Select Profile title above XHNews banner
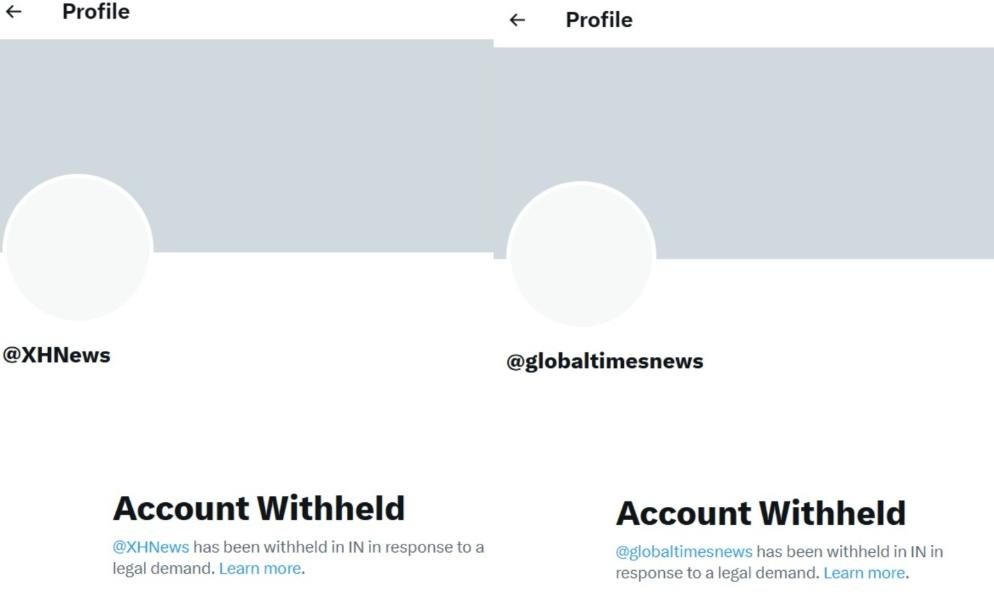Screen dimensions: 994x596 (x=96, y=11)
